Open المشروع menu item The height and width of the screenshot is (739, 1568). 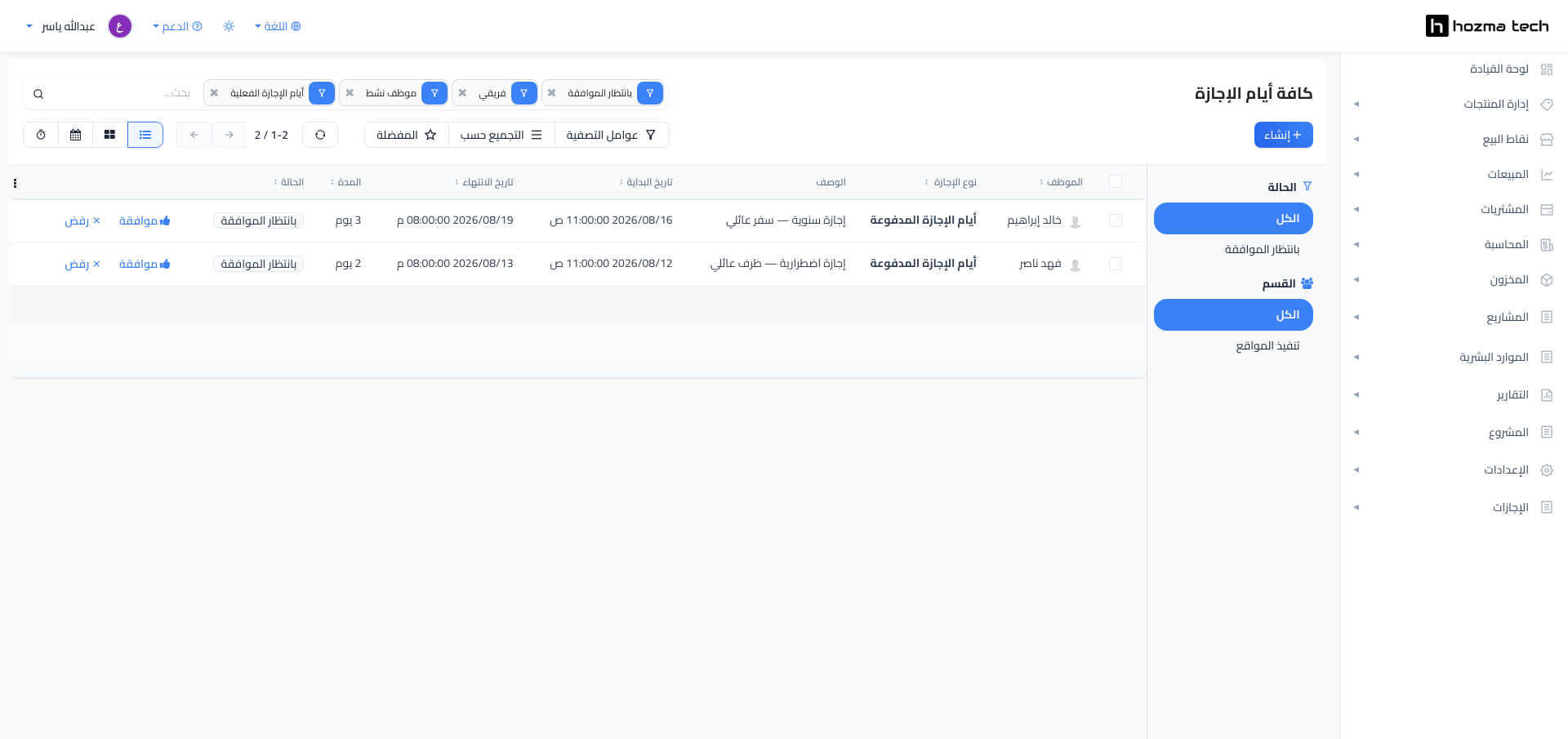[x=1508, y=433]
